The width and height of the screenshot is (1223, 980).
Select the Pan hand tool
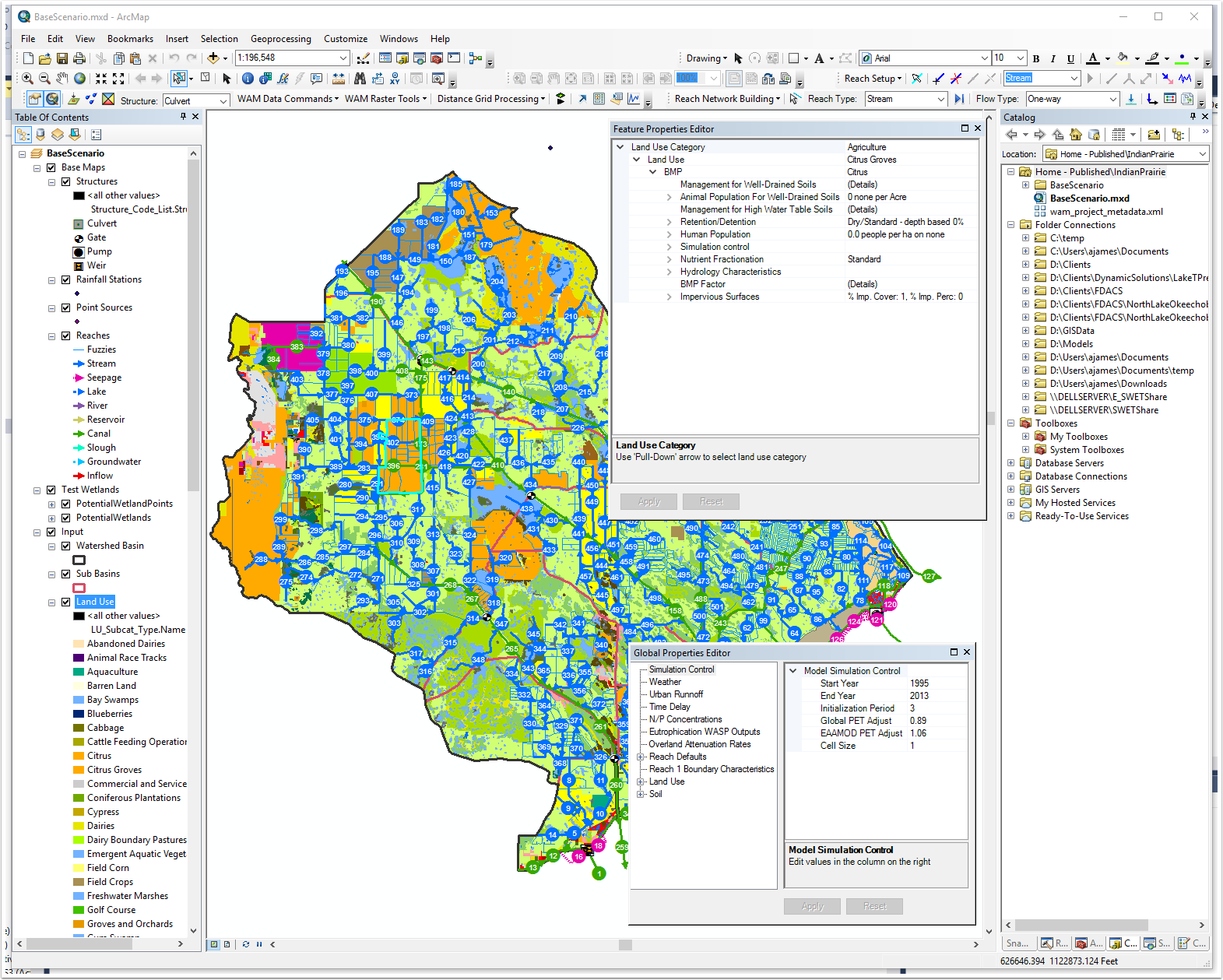point(62,79)
